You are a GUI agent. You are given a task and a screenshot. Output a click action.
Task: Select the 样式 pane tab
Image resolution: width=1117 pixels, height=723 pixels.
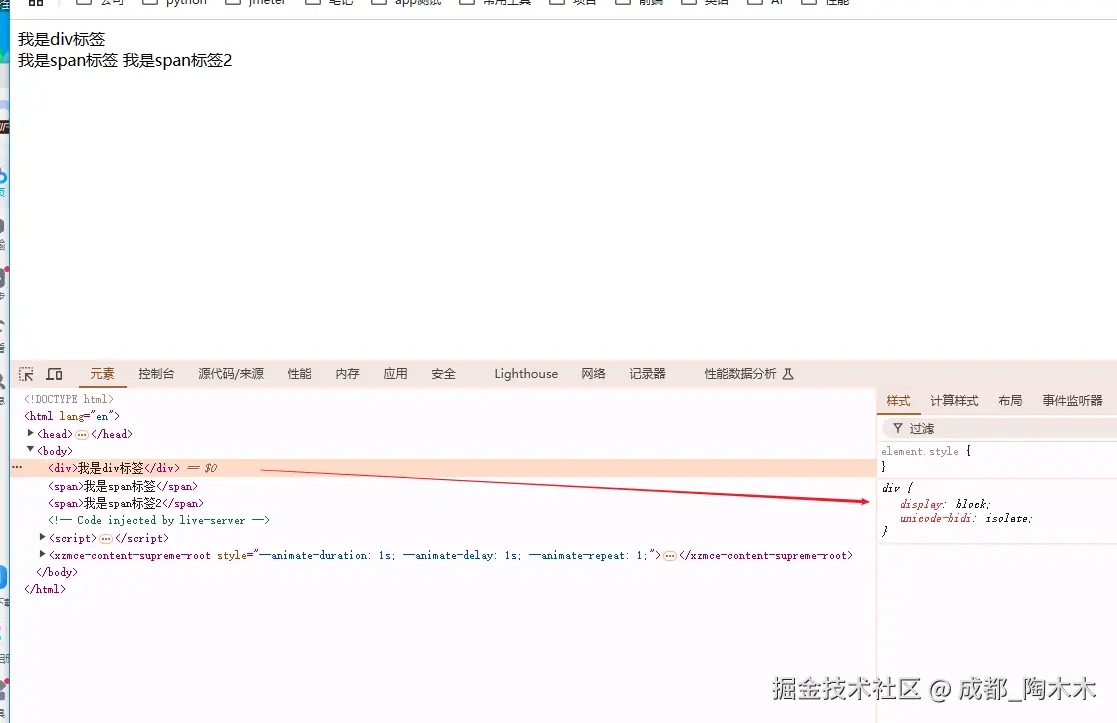pos(898,401)
